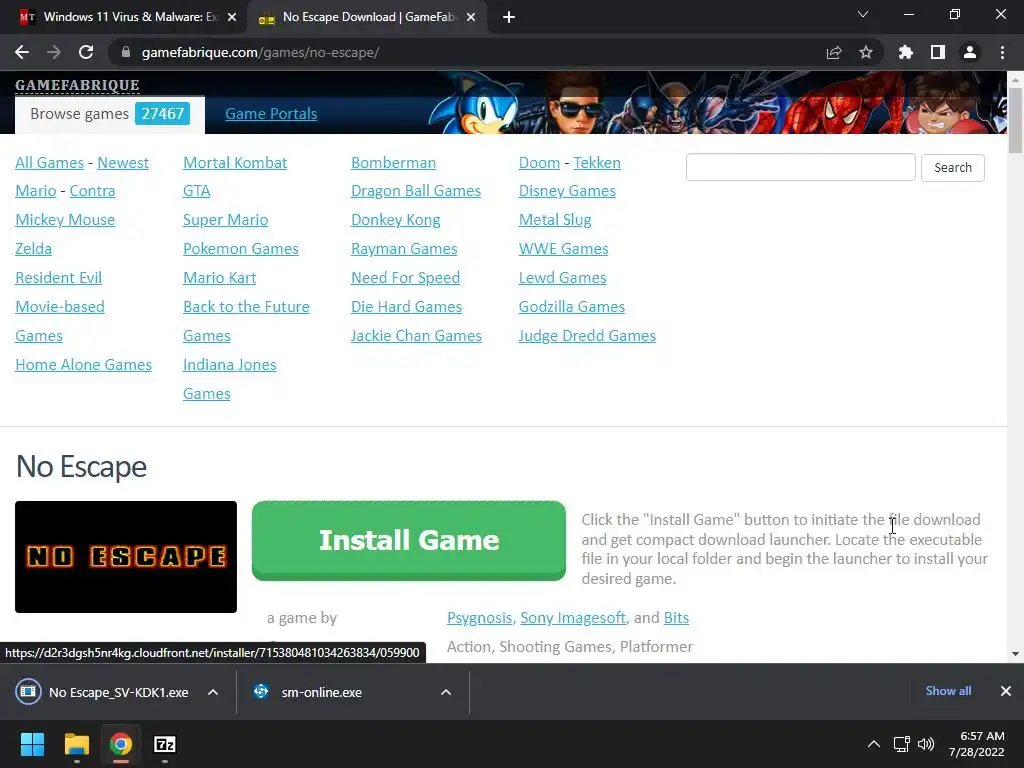This screenshot has width=1024, height=768.
Task: Open the tab search chevron in title bar
Action: [863, 14]
